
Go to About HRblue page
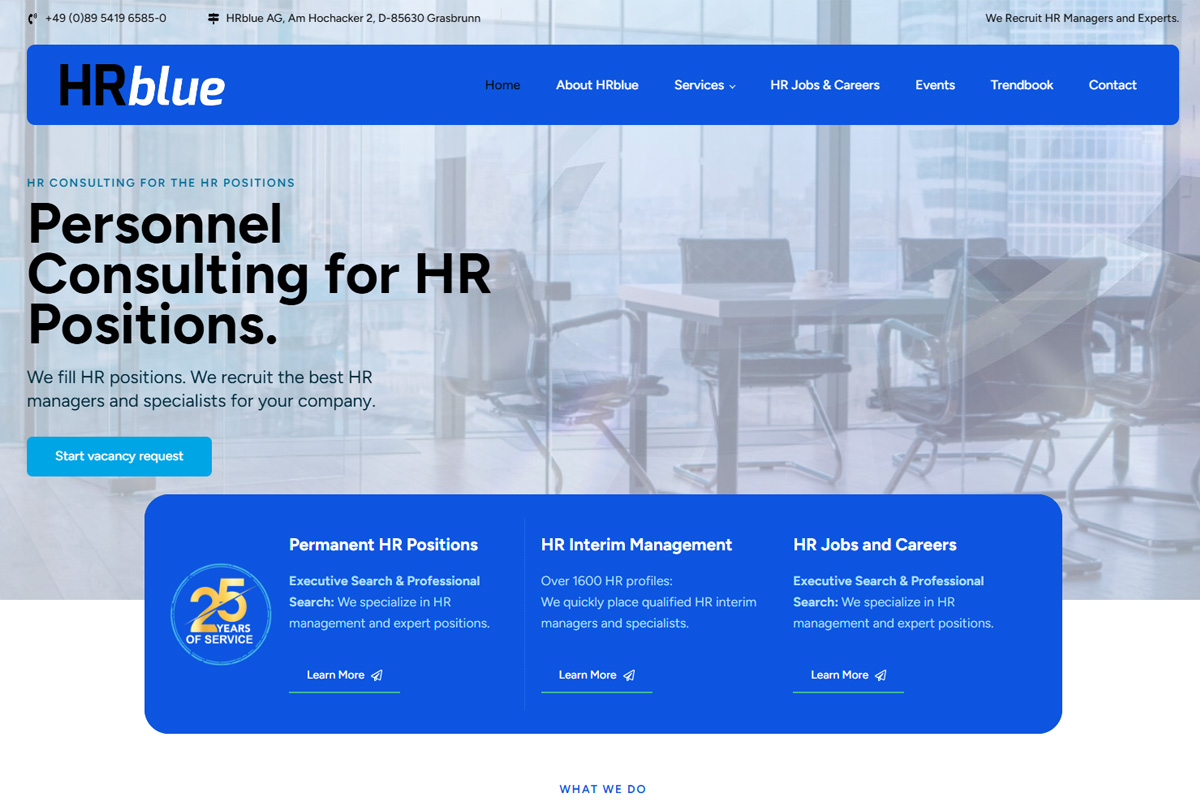coord(597,85)
